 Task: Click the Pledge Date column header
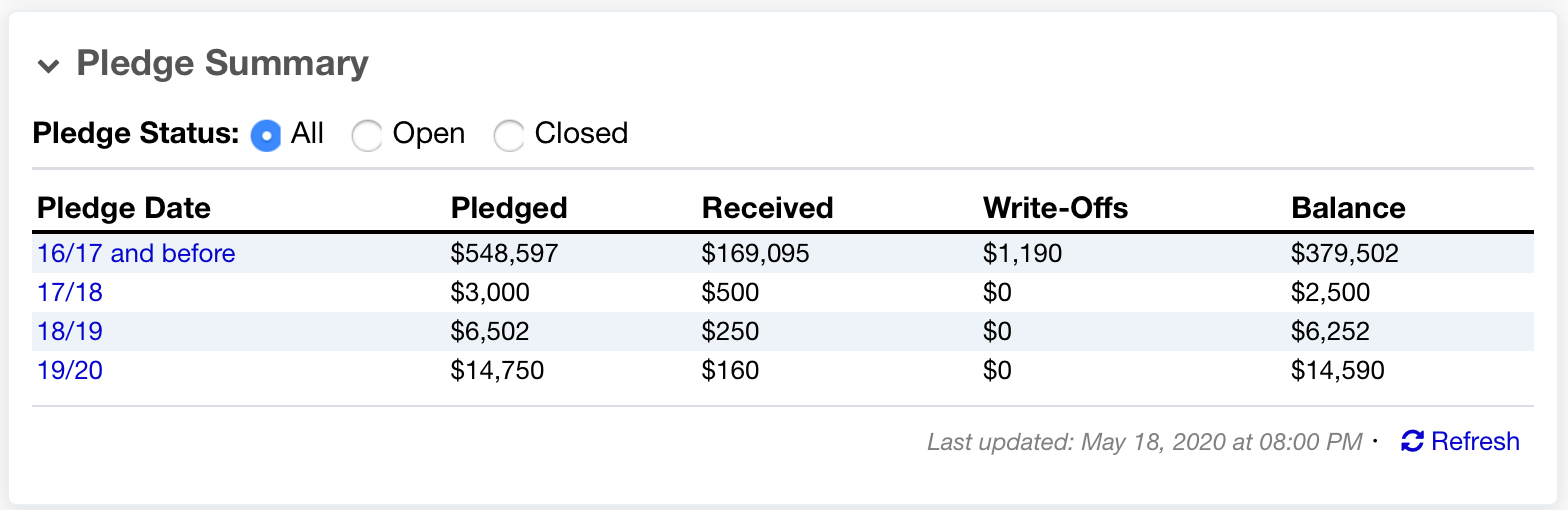124,208
